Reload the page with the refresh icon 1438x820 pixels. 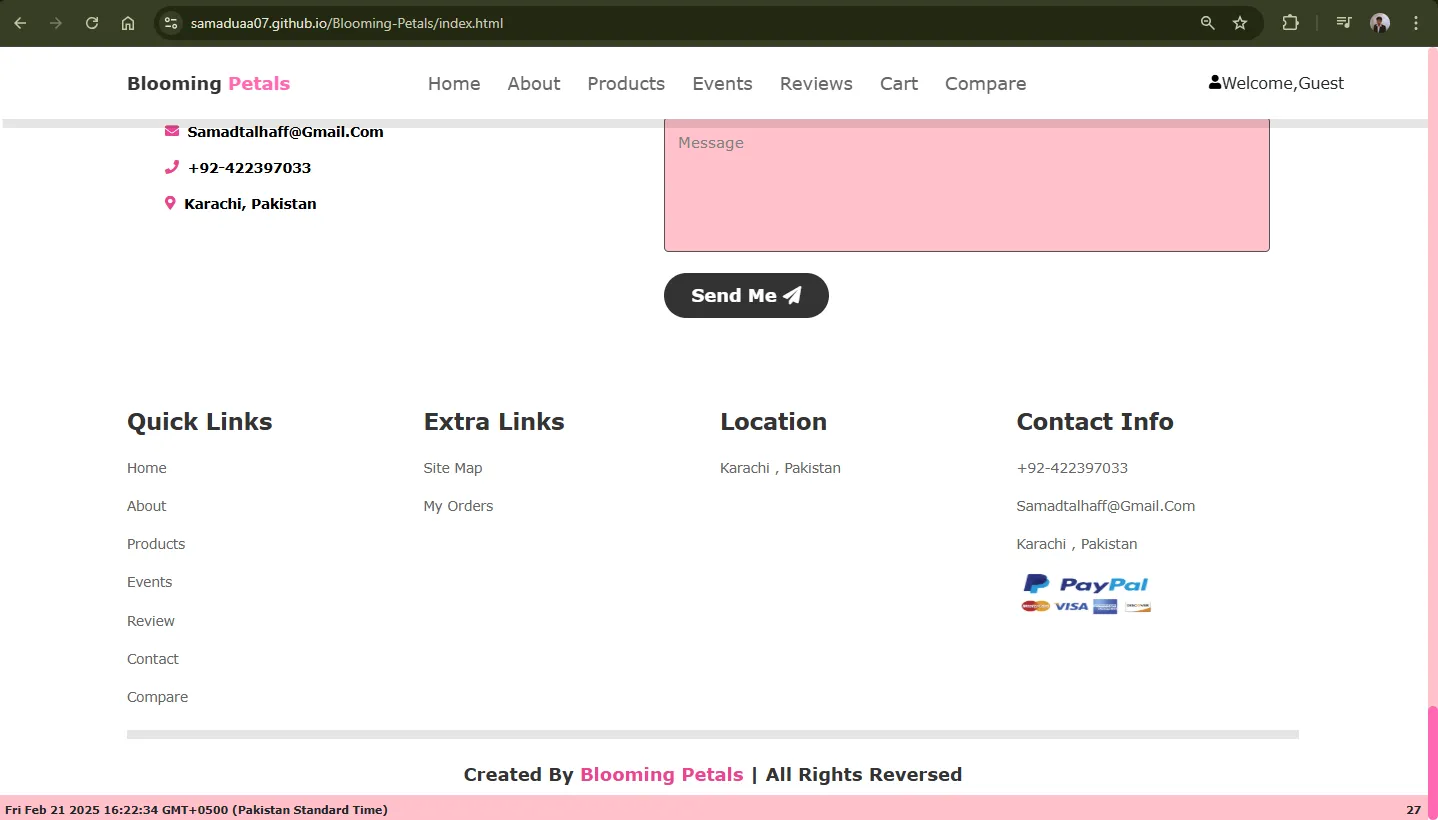coord(92,23)
